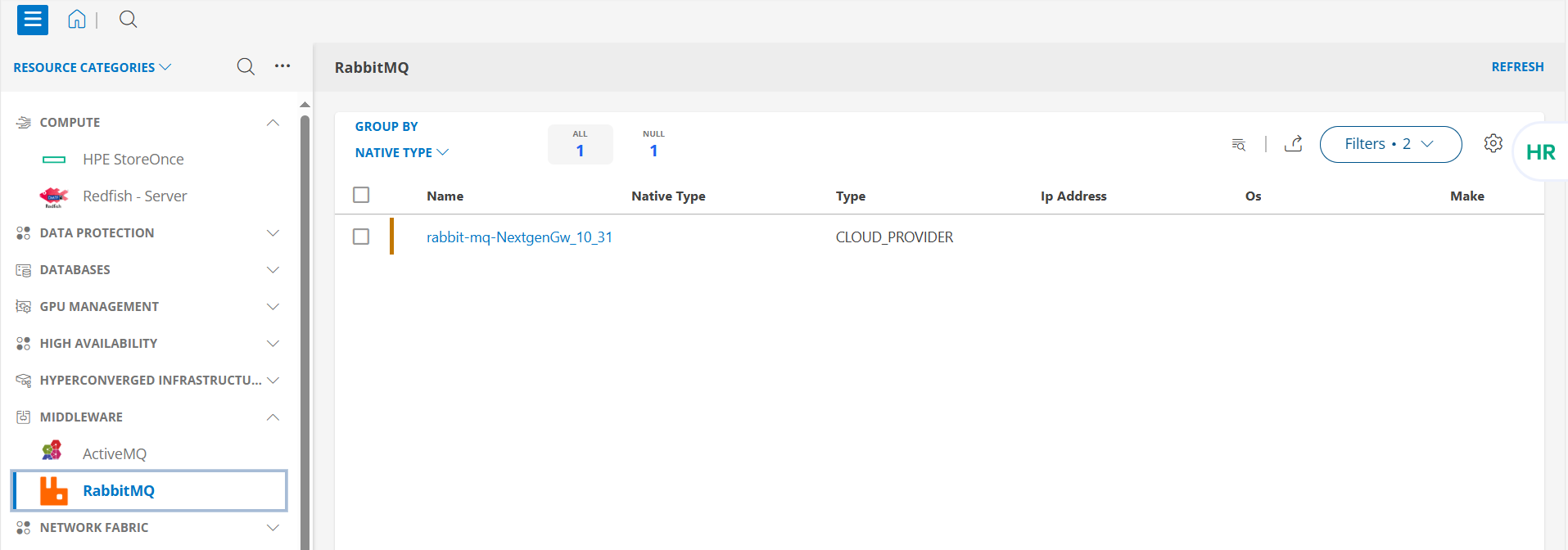This screenshot has width=1568, height=550.
Task: Open the HR user avatar
Action: 1540,152
